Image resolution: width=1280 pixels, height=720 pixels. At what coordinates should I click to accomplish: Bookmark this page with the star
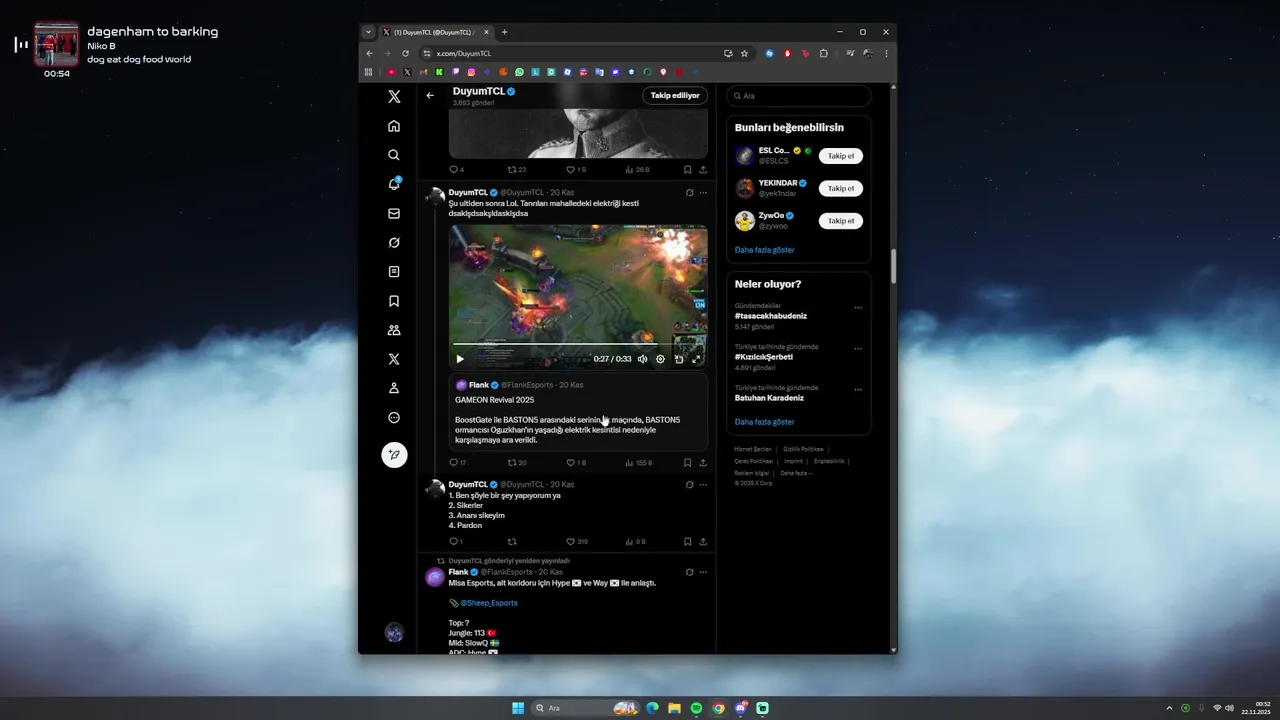(744, 53)
